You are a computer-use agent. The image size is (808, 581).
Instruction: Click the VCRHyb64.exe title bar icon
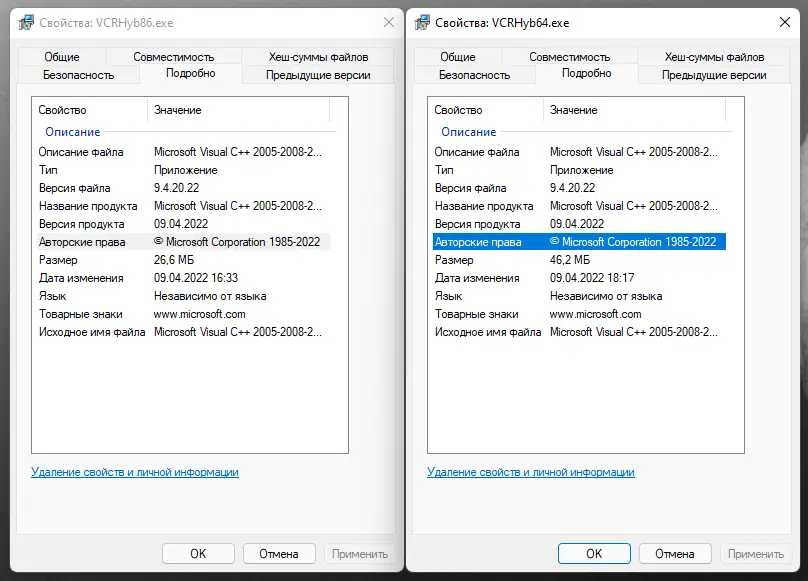pyautogui.click(x=420, y=23)
